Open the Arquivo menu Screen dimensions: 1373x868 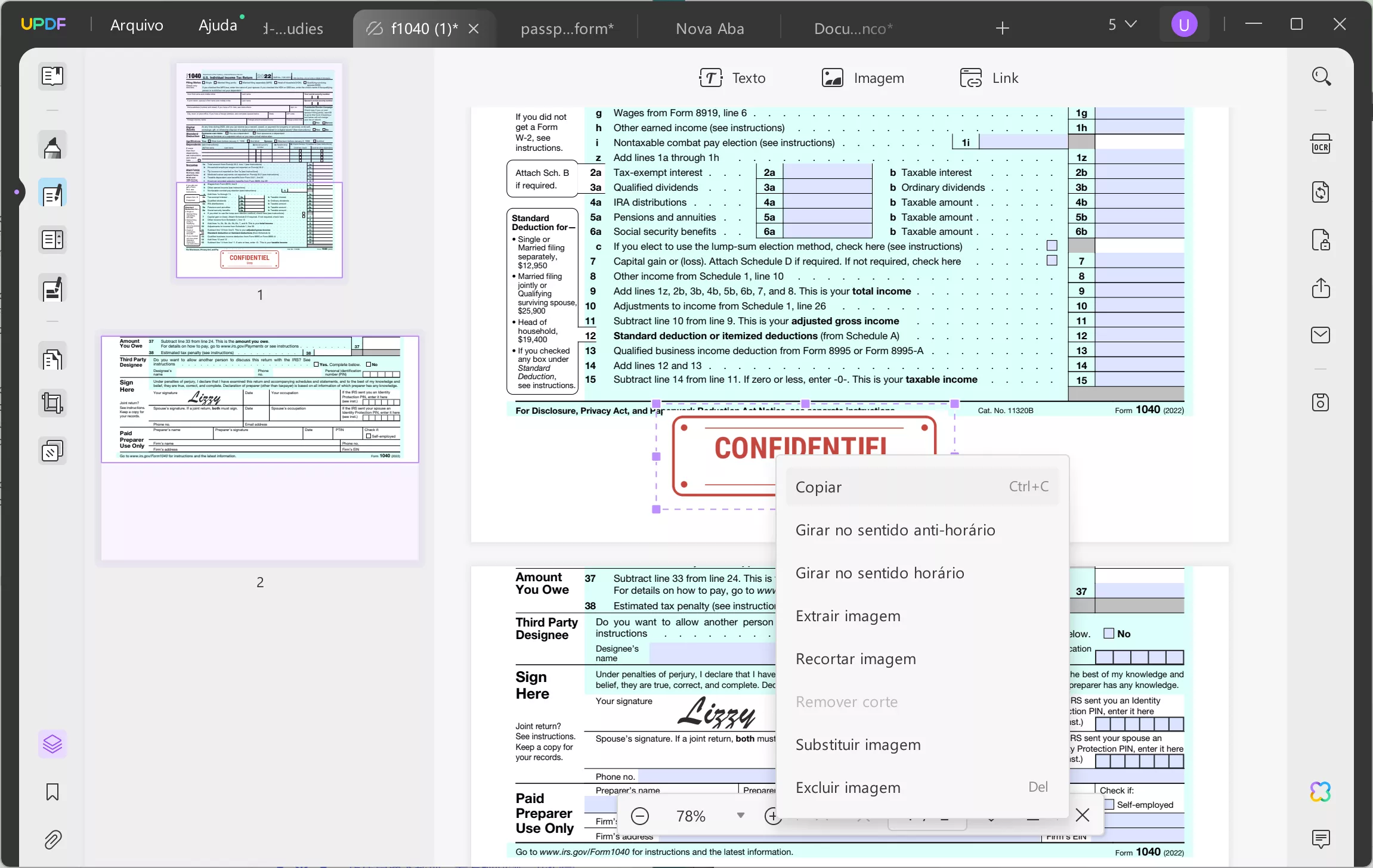[137, 25]
